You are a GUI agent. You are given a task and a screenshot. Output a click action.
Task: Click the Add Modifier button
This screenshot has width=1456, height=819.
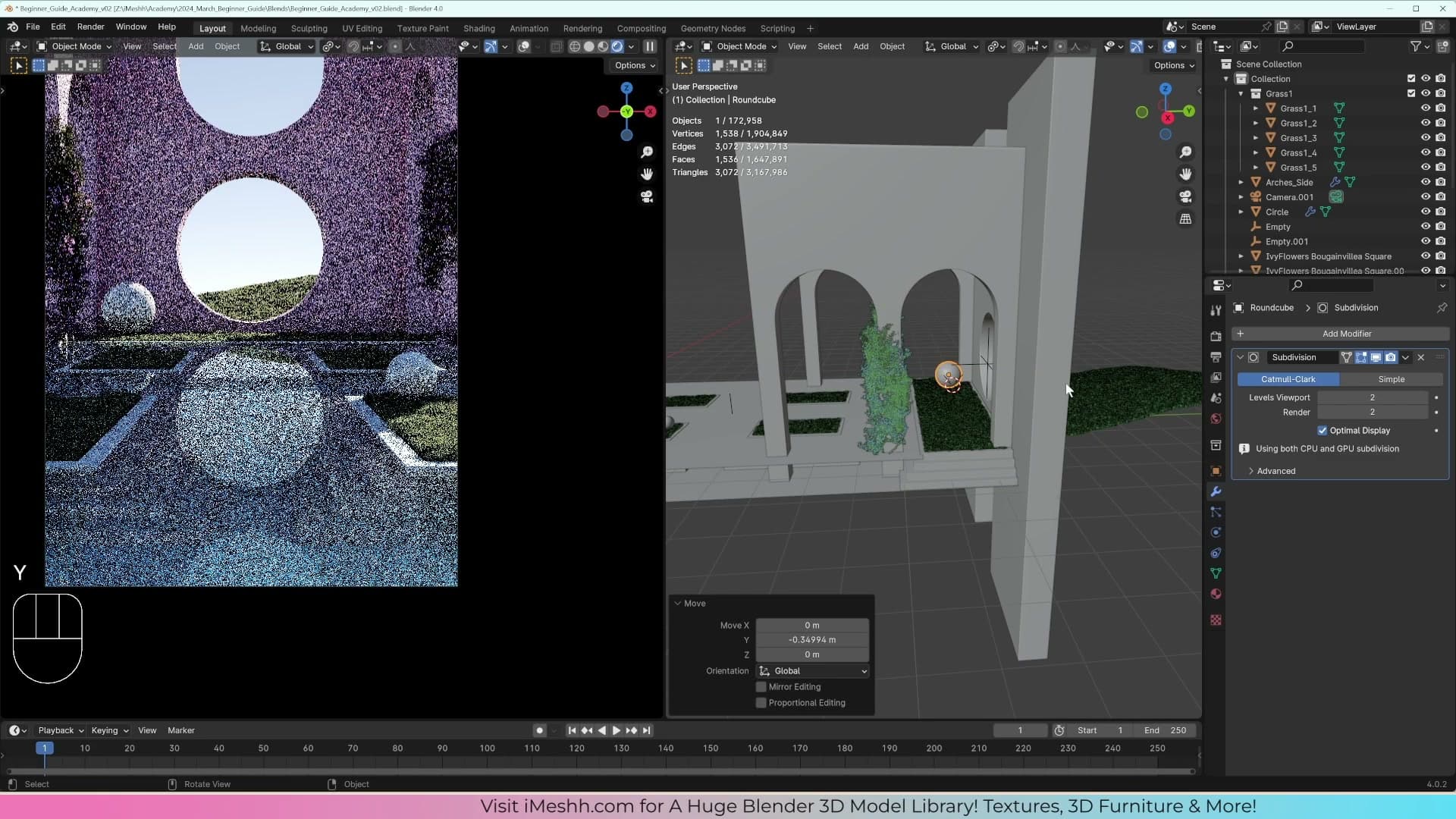1340,334
